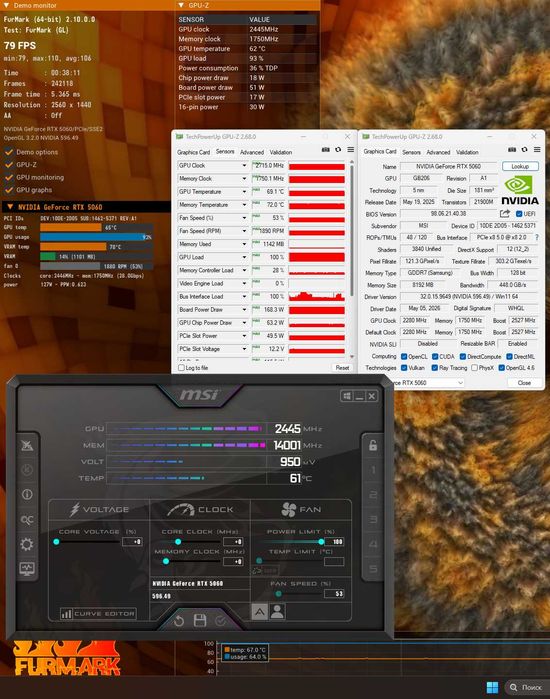Take screenshot in GPU-Z Graphics Card window
This screenshot has height=699, width=550.
tap(512, 150)
